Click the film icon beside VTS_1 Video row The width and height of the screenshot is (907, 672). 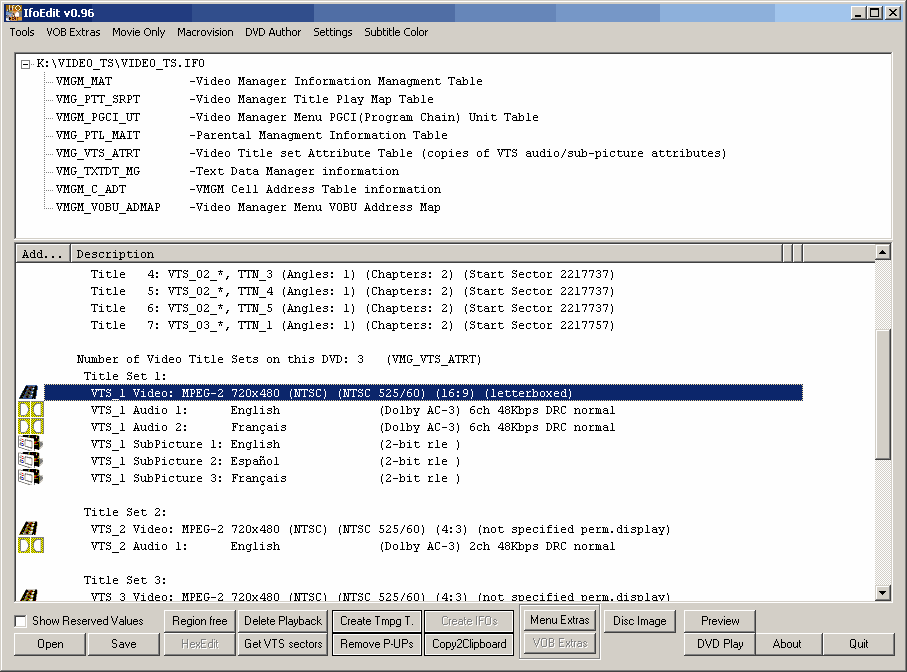tap(29, 393)
